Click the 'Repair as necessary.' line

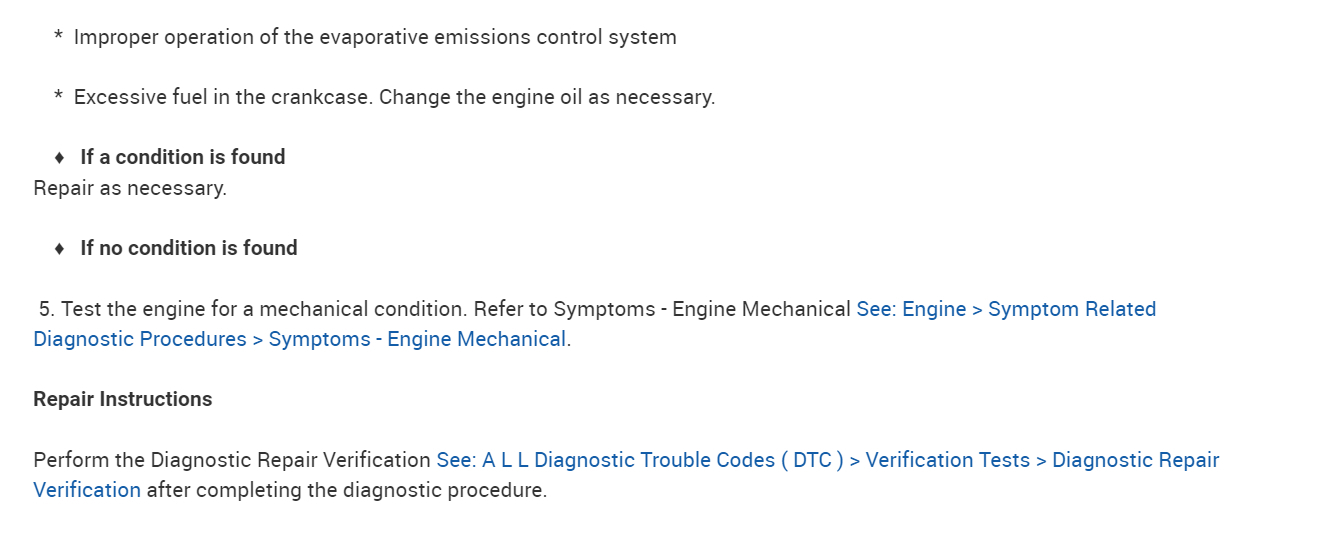(130, 188)
